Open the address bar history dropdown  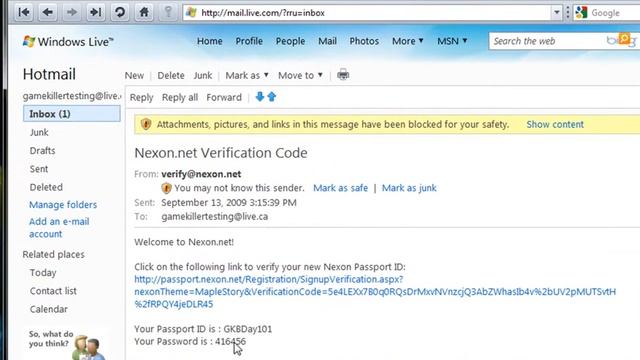tap(556, 13)
